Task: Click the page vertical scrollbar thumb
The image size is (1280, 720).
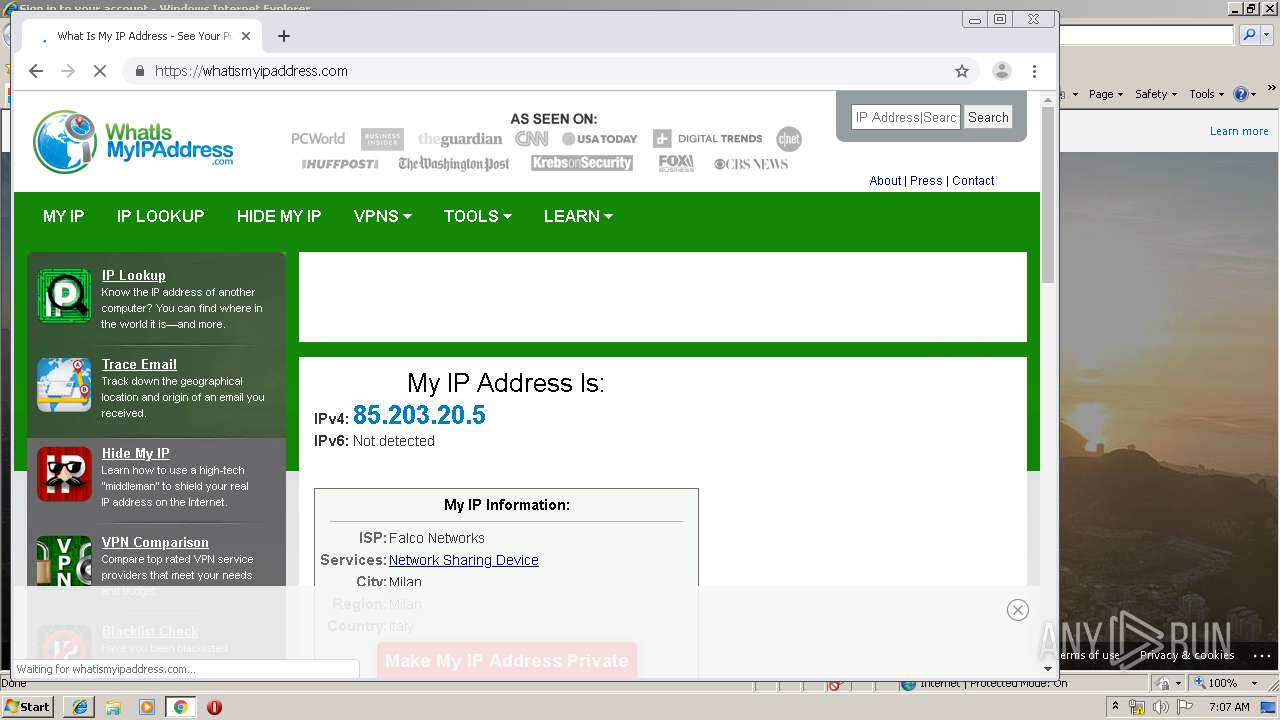Action: point(1048,195)
